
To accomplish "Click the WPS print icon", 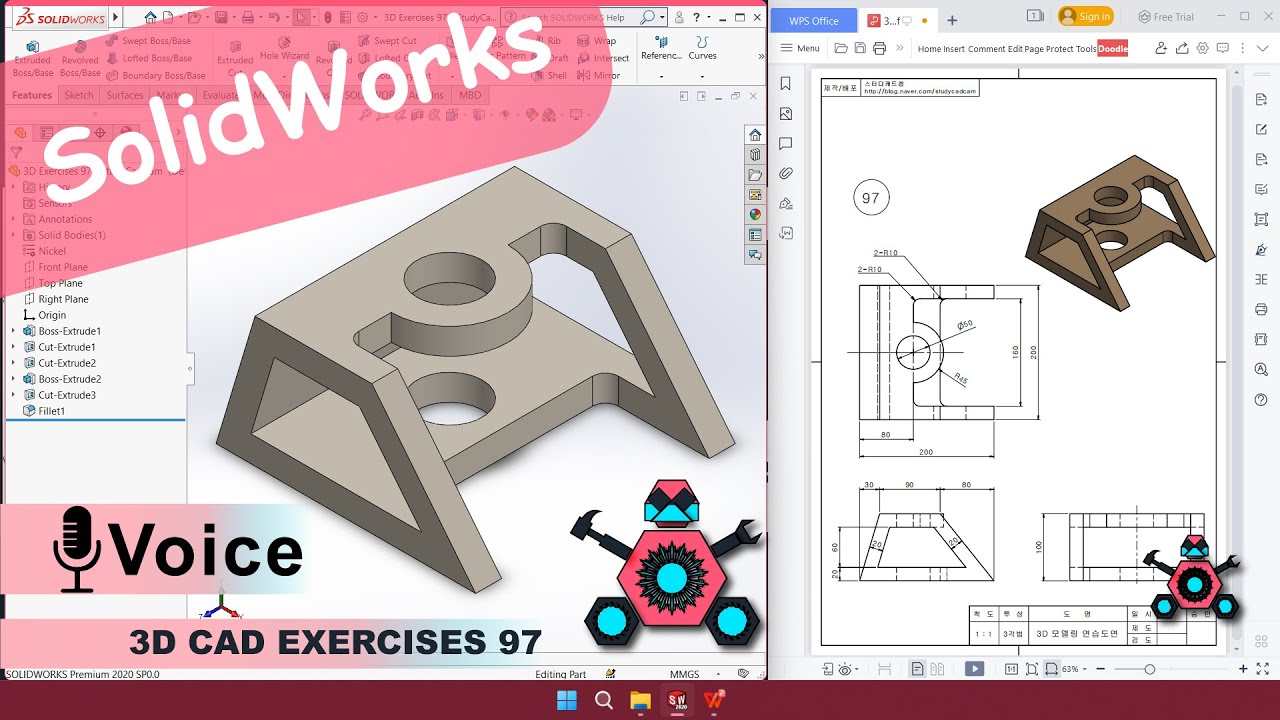I will point(879,48).
